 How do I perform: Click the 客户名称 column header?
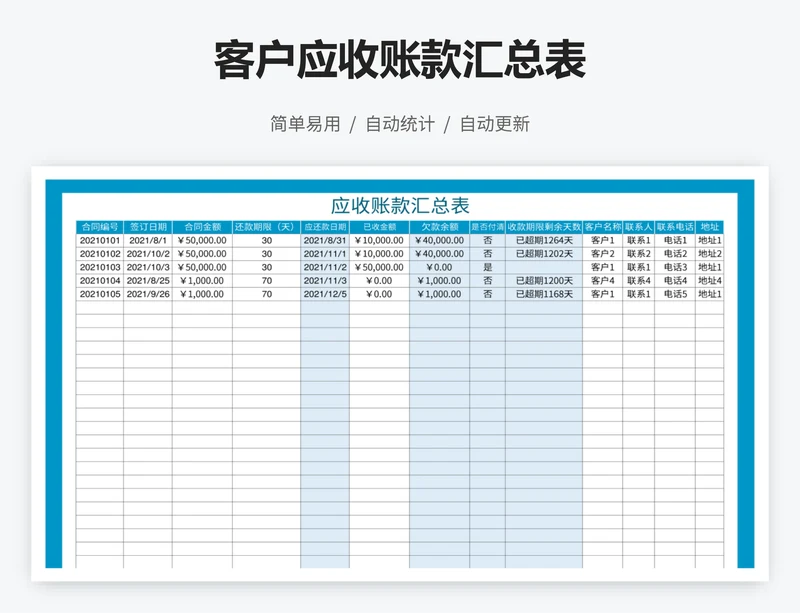(x=603, y=227)
